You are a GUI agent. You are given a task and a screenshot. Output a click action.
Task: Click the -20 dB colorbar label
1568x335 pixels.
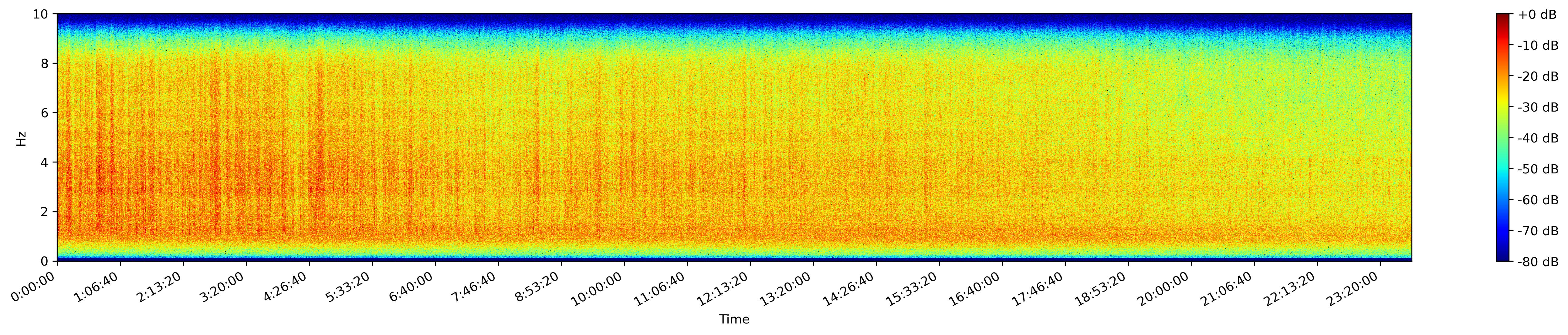[x=1538, y=77]
